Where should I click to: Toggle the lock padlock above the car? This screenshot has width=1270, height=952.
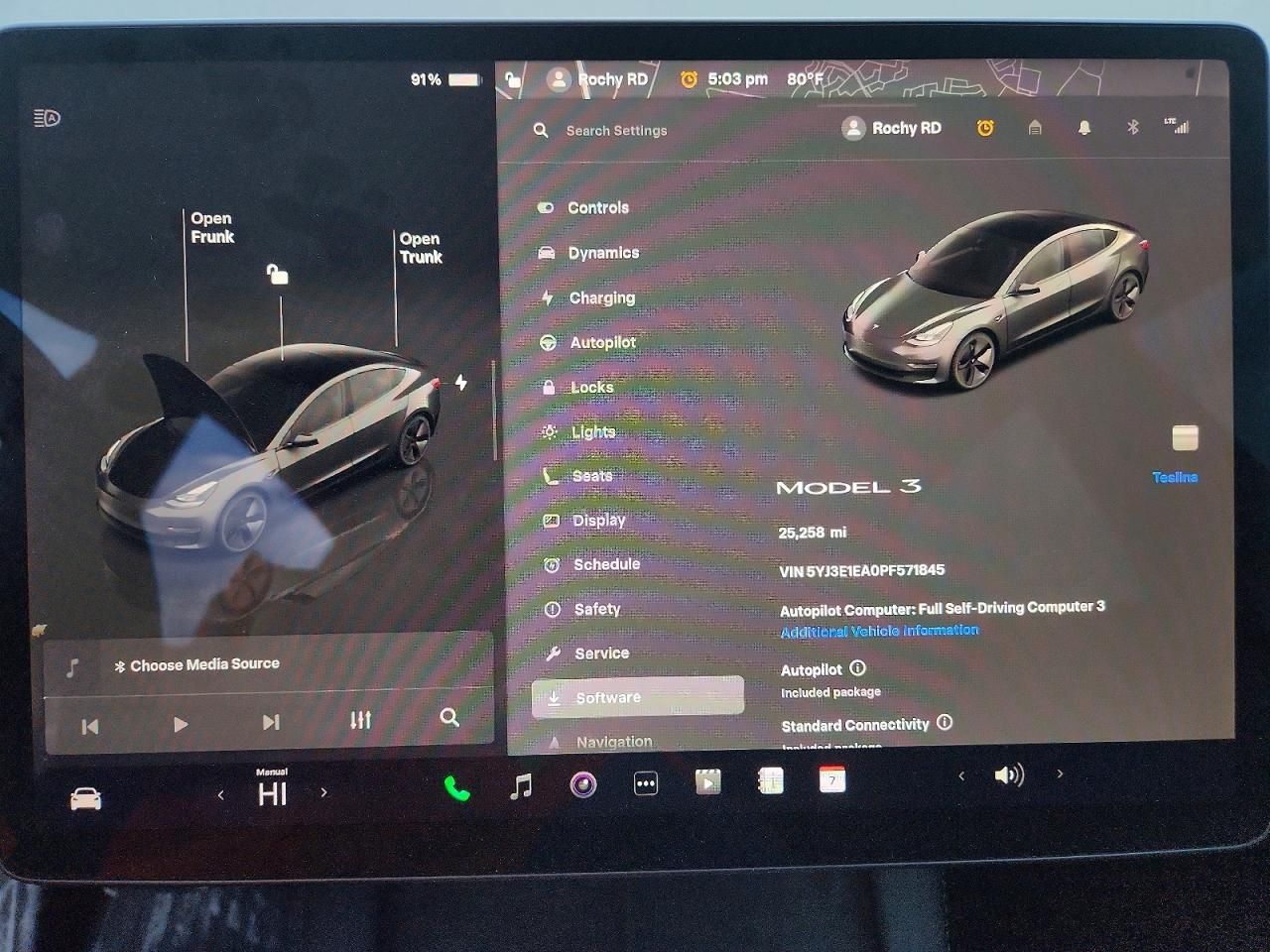tap(276, 275)
